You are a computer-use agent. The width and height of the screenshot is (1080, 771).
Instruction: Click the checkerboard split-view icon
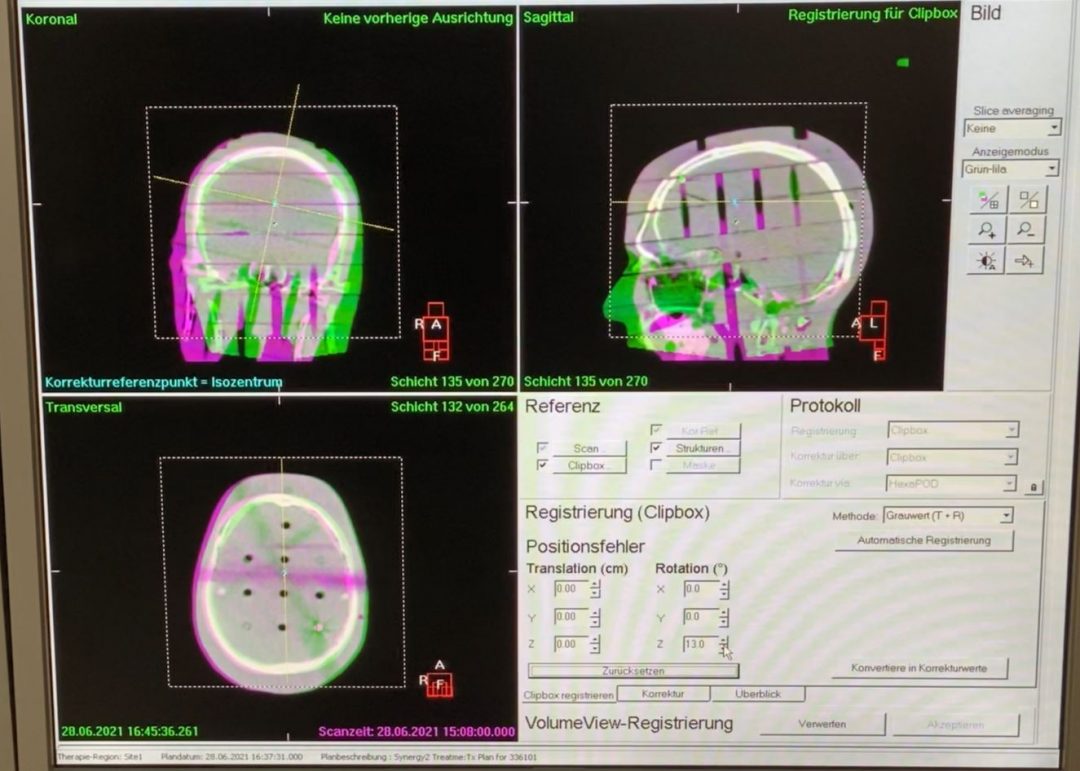coord(1030,200)
